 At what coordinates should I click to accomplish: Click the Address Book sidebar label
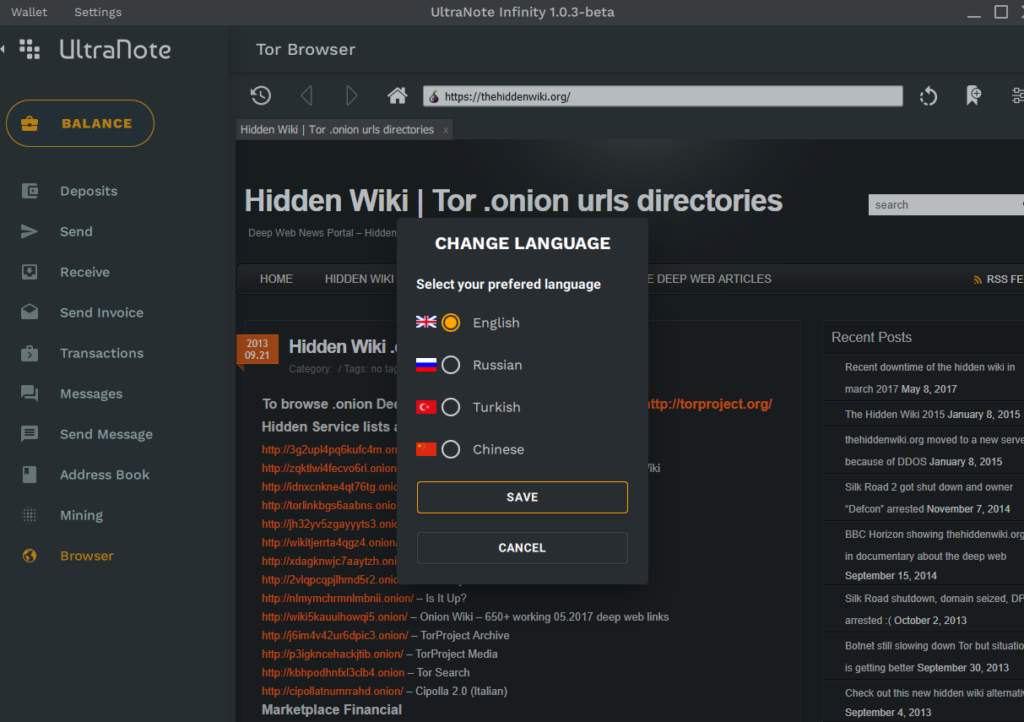click(104, 475)
